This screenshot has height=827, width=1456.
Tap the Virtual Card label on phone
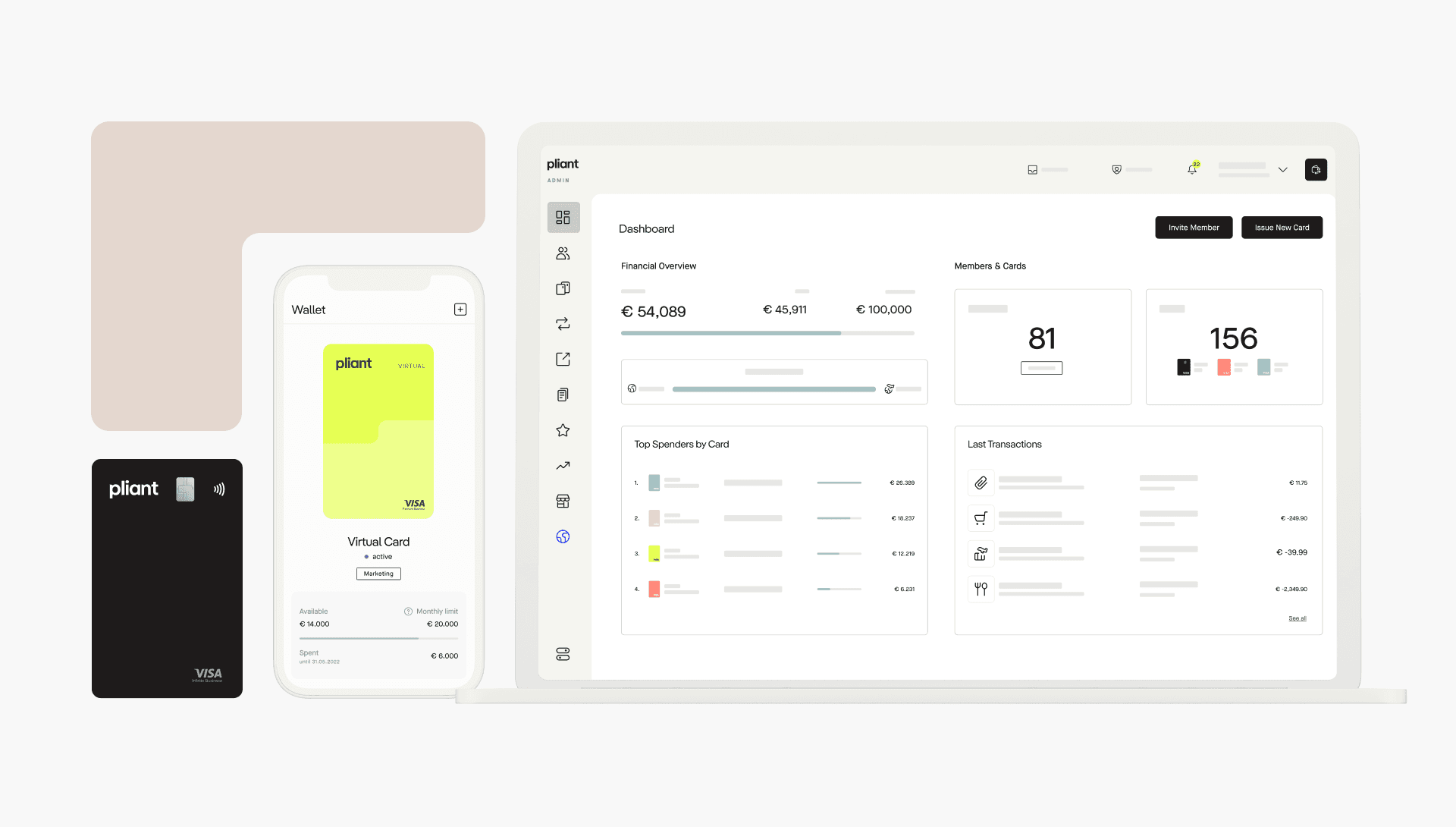click(x=378, y=542)
